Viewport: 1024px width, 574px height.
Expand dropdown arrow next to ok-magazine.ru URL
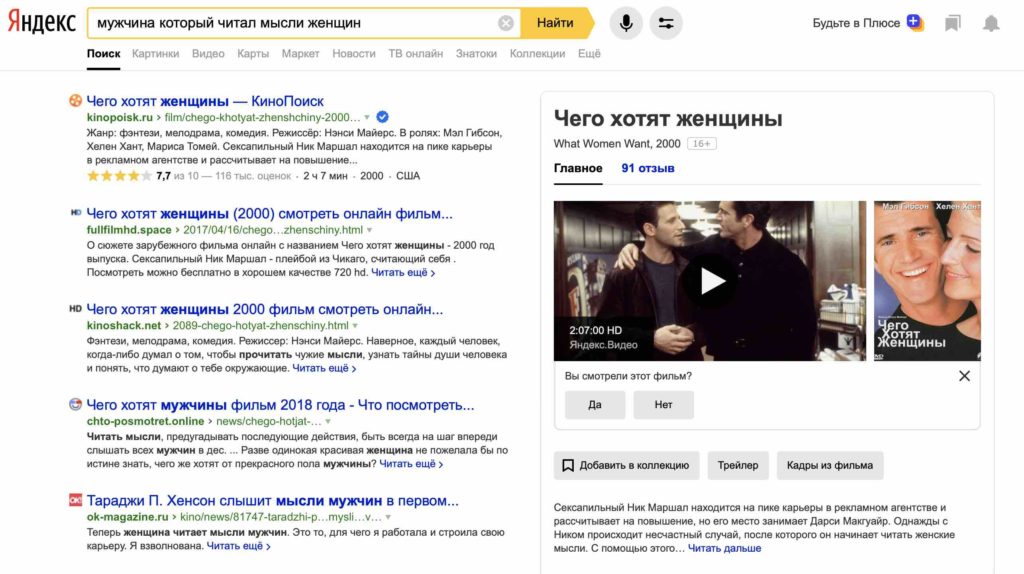pyautogui.click(x=388, y=517)
